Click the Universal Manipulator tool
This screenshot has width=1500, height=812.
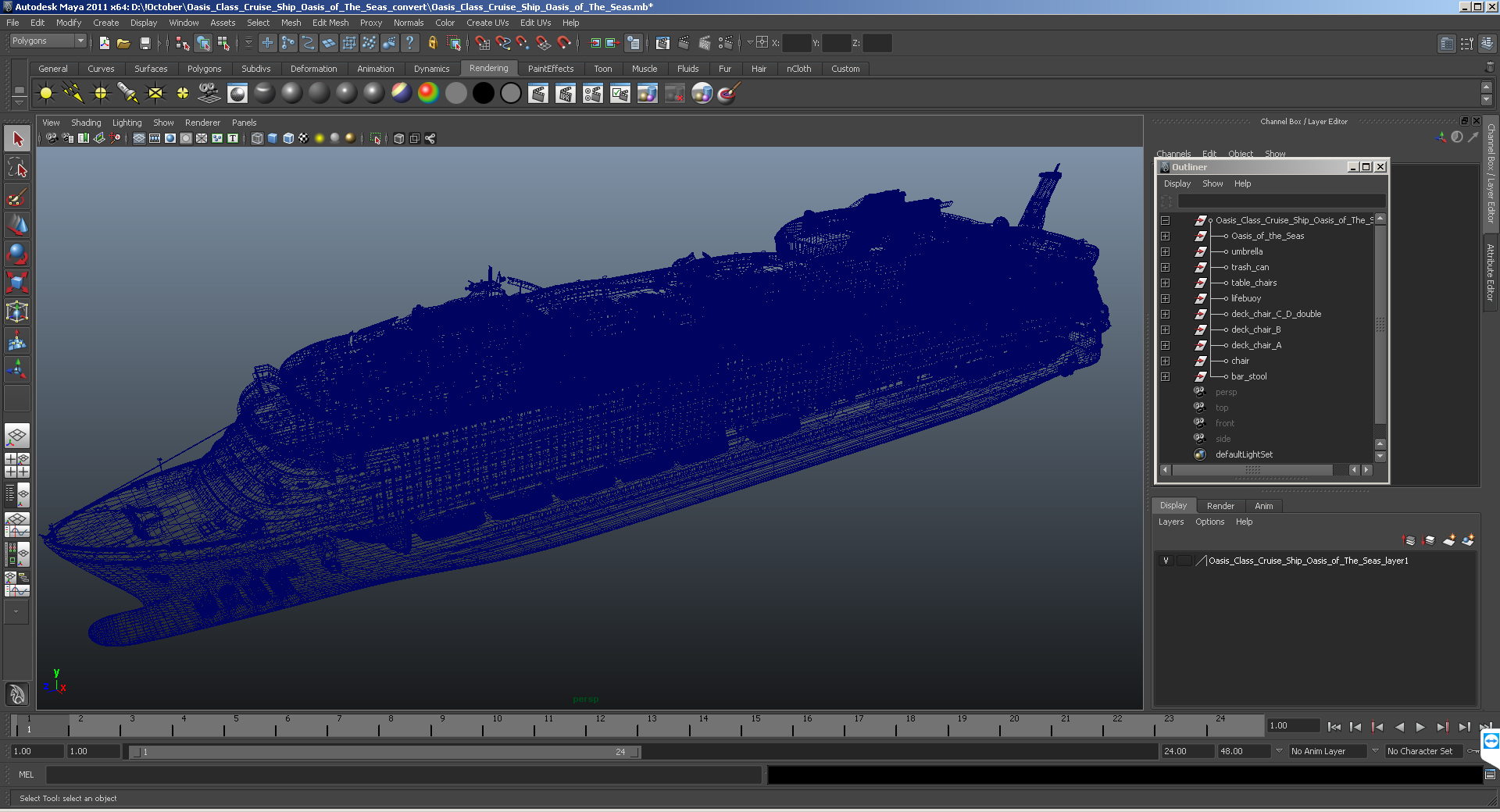[17, 312]
